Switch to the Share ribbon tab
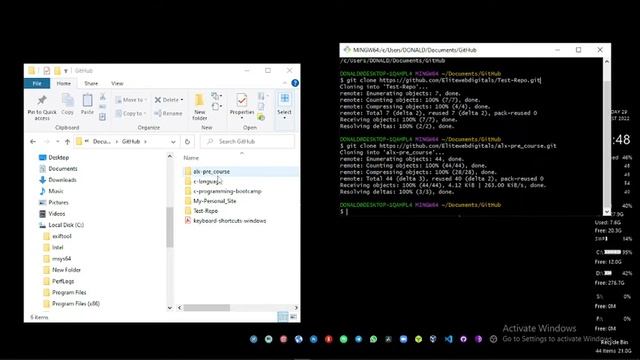The image size is (640, 360). click(91, 83)
